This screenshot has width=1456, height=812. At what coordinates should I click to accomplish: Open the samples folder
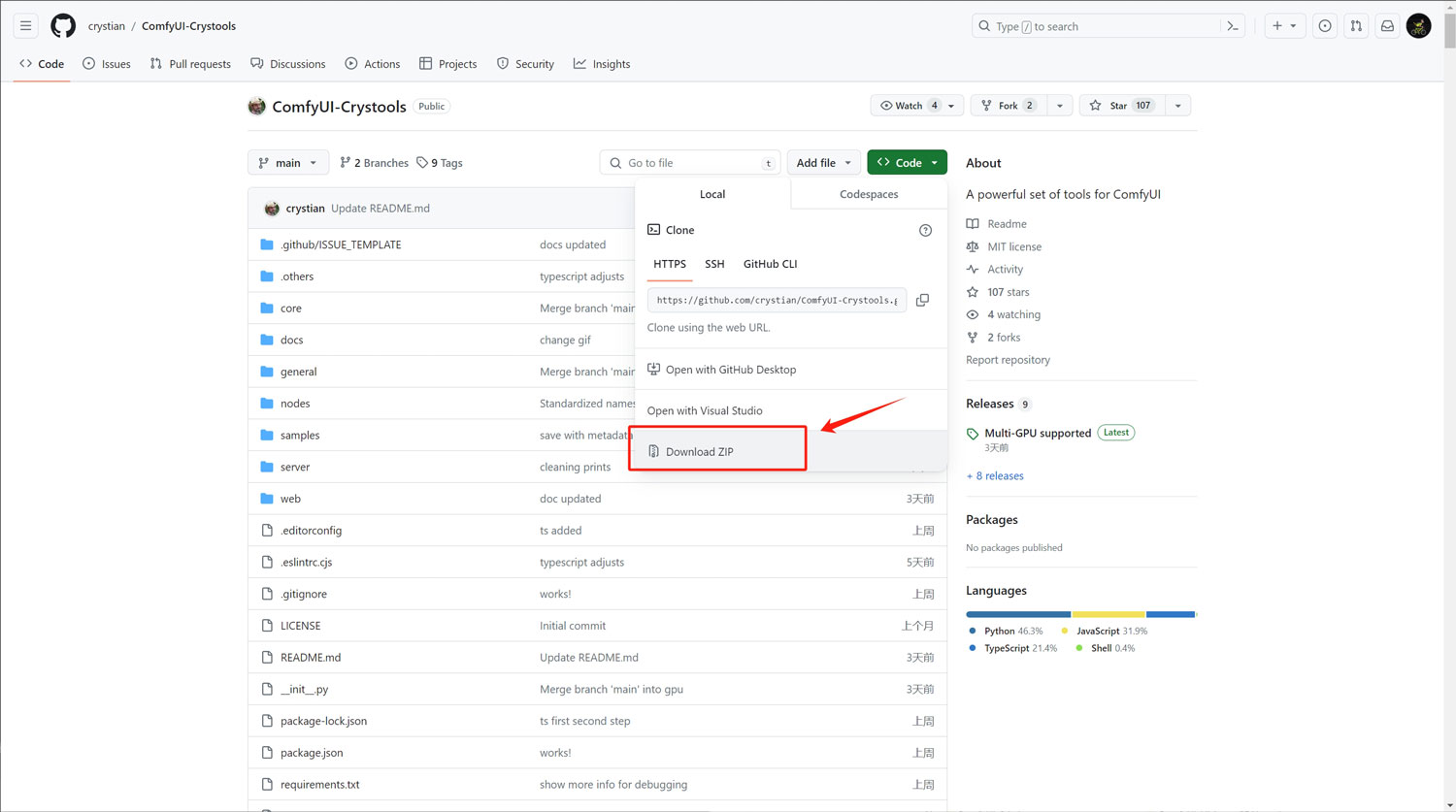[x=300, y=436]
